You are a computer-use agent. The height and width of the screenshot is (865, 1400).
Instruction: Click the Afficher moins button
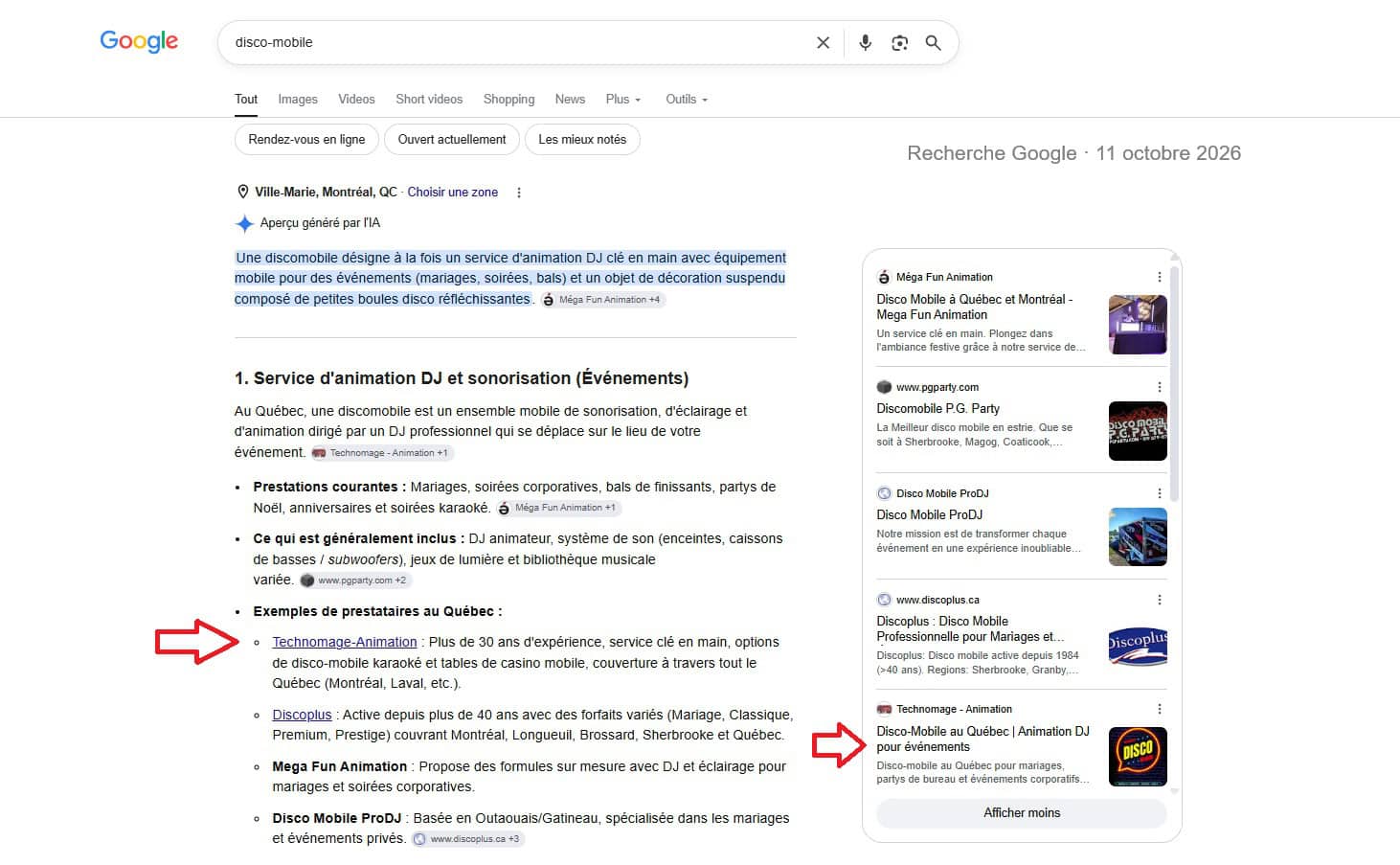point(1022,813)
